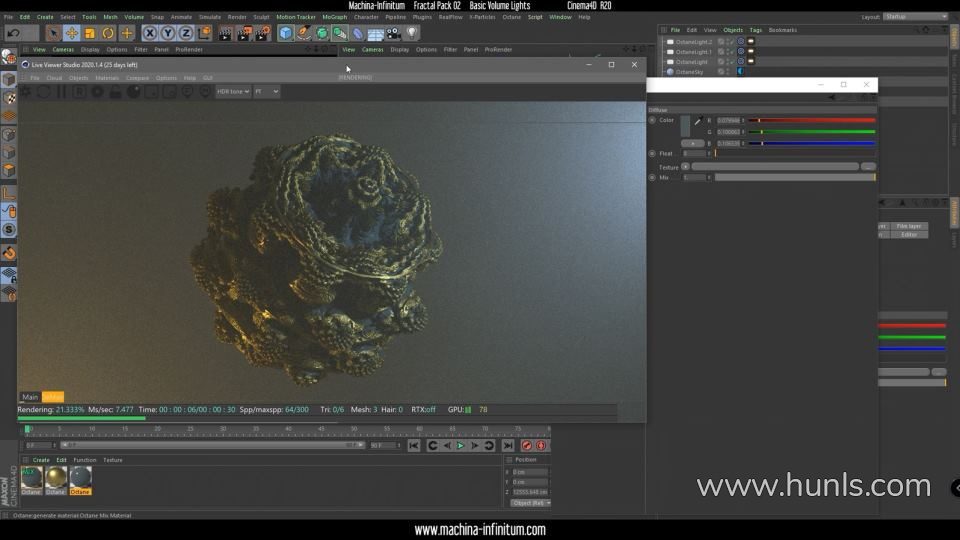The height and width of the screenshot is (540, 960).
Task: Pick color with the eyedropper icon
Action: [x=697, y=120]
